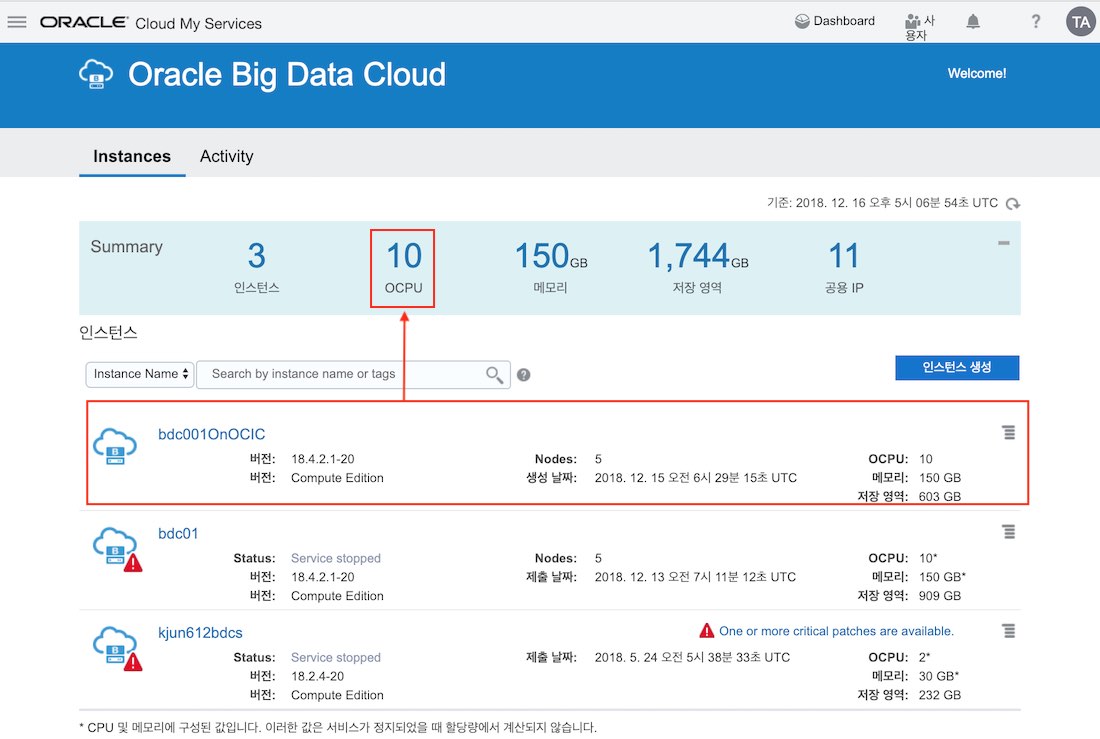Open the navigation hamburger menu
The width and height of the screenshot is (1100, 739).
[17, 21]
